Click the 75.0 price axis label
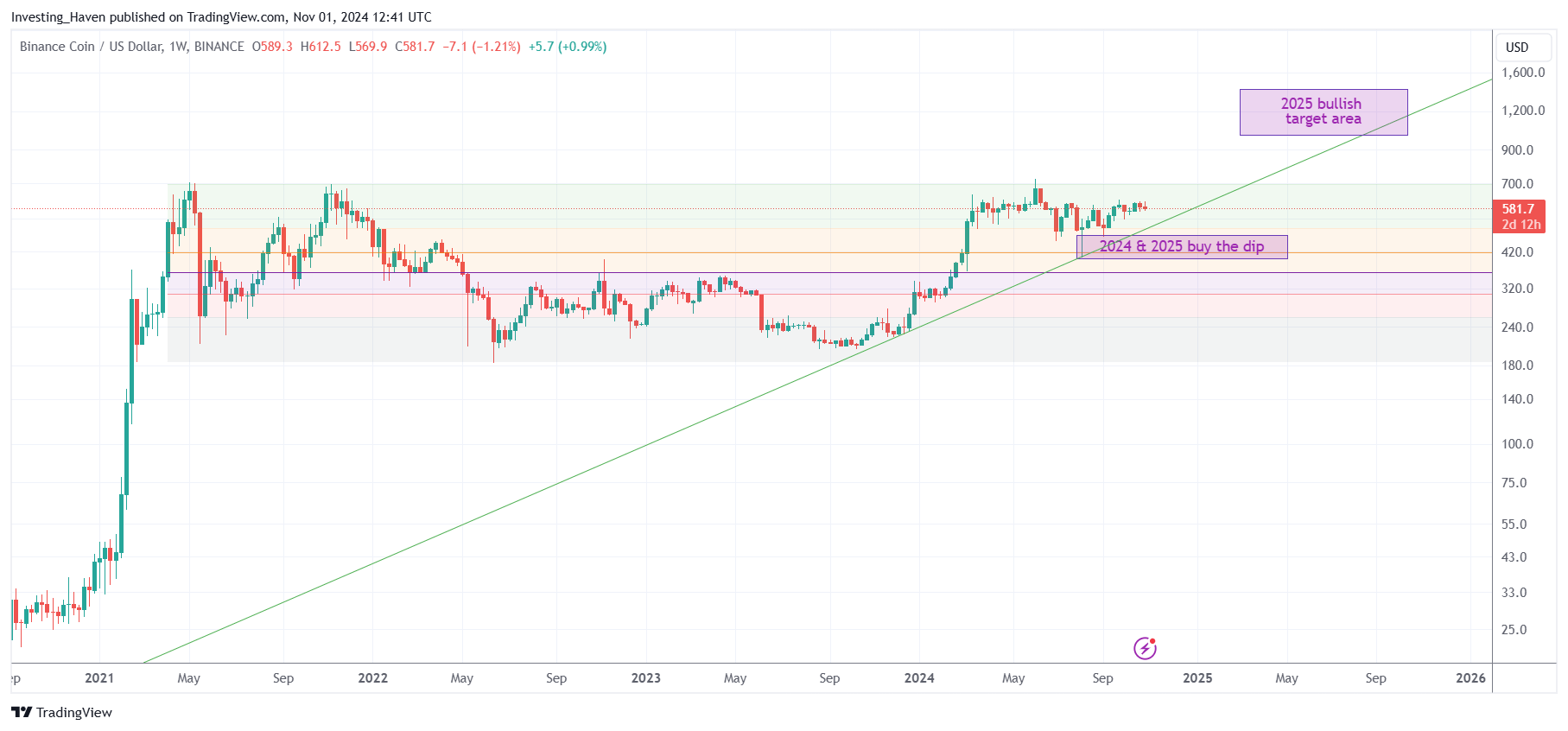Screen dimensions: 1568x731 1514,483
